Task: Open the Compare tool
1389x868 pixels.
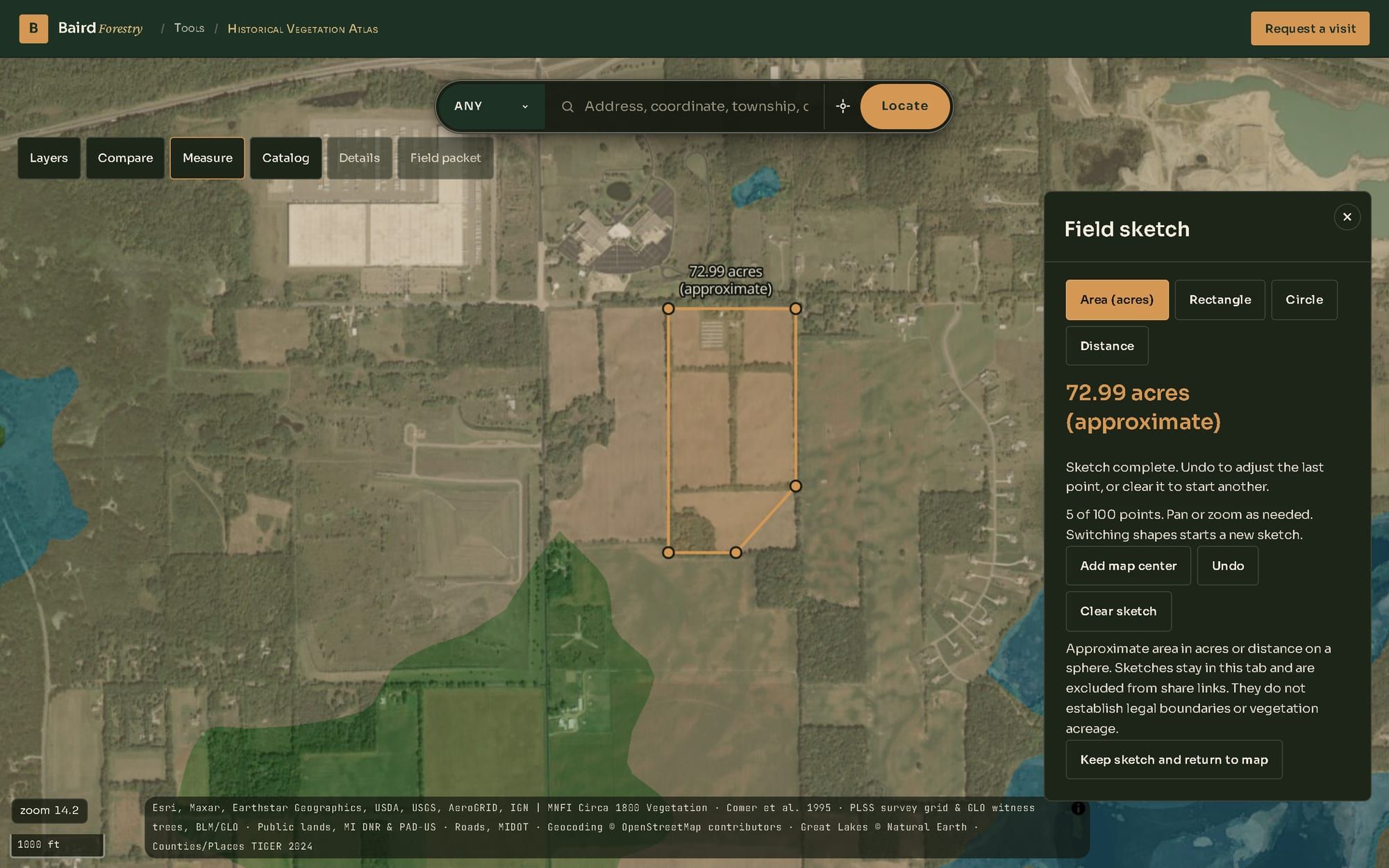Action: click(x=125, y=158)
